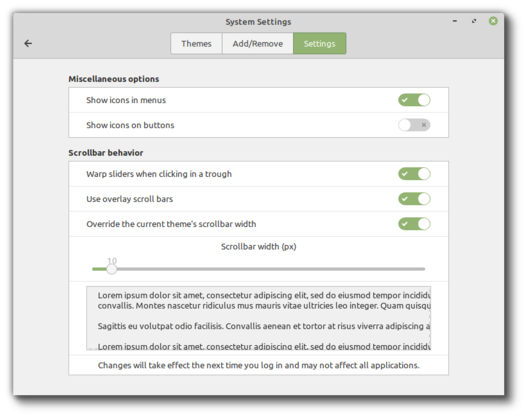Click the restore window size icon
526x417 pixels.
click(474, 21)
